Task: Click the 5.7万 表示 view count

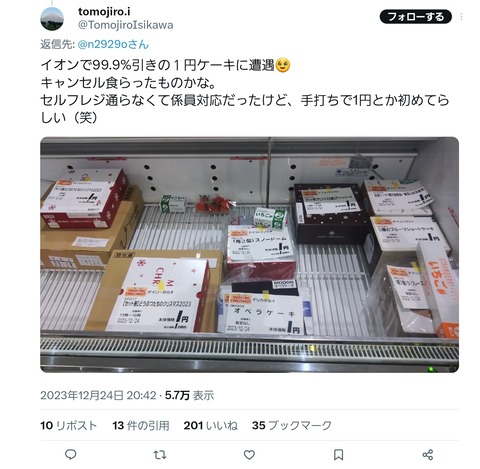Action: (x=189, y=396)
